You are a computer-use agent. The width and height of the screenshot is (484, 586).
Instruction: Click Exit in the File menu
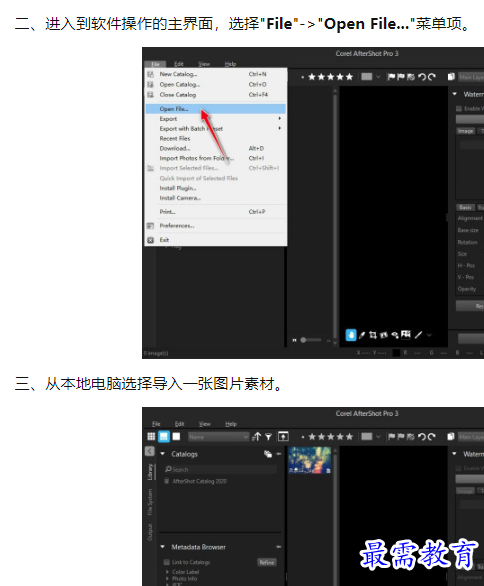point(215,240)
